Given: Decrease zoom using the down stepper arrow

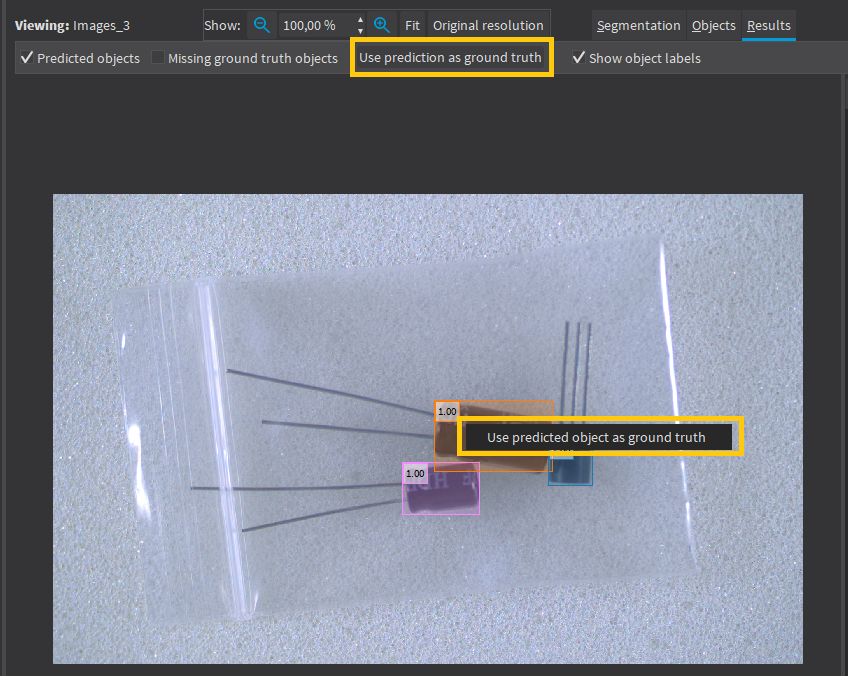Looking at the screenshot, I should (x=359, y=30).
